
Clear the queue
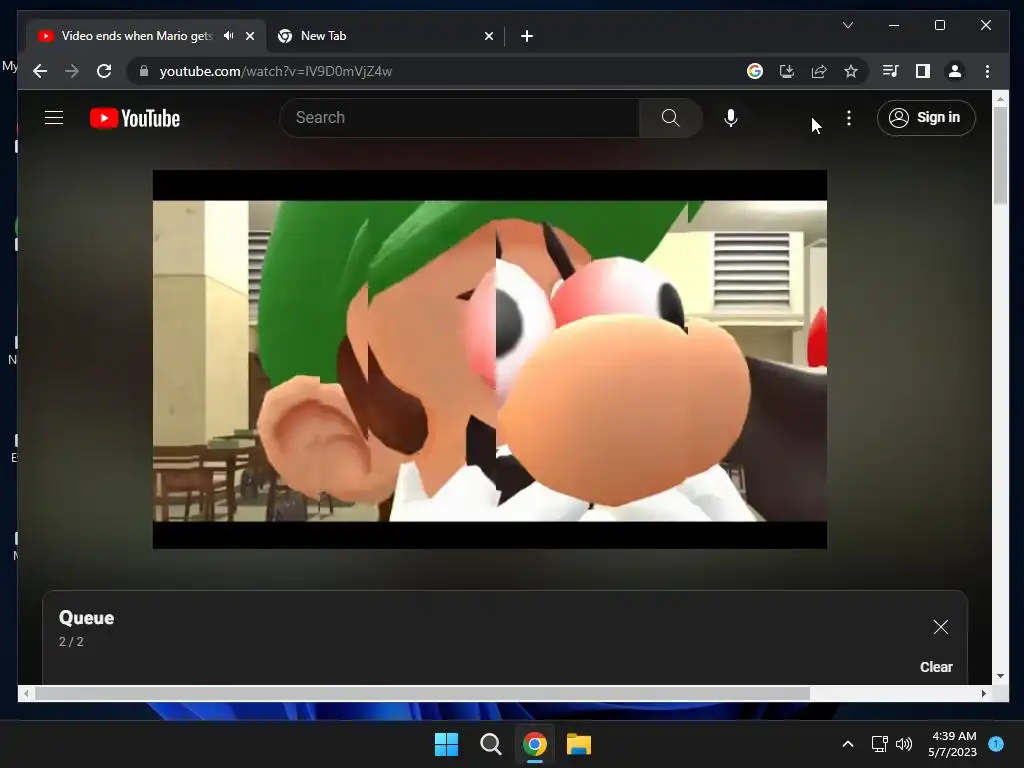(936, 667)
